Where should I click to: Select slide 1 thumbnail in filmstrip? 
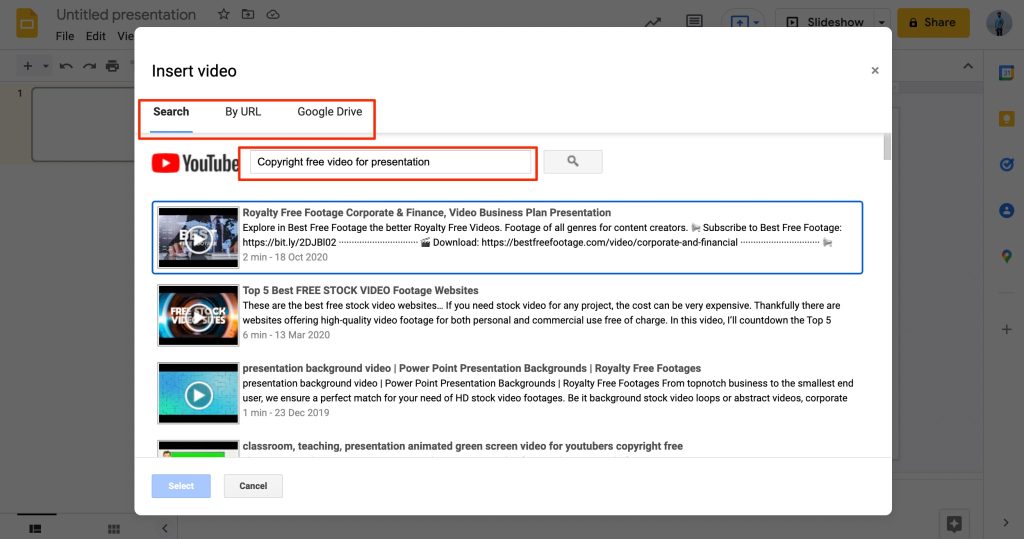[x=83, y=124]
